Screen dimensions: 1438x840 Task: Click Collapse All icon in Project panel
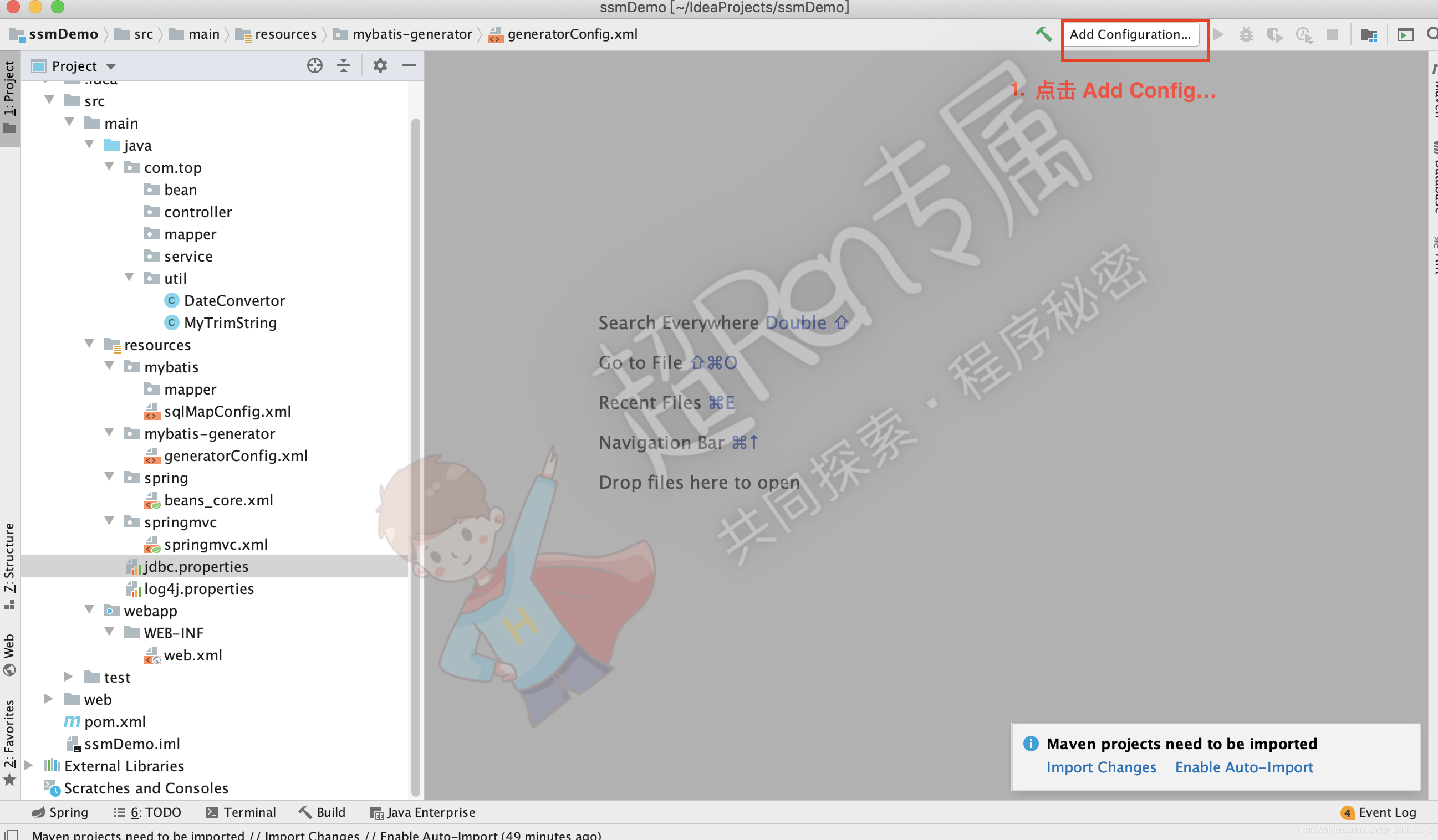point(344,65)
